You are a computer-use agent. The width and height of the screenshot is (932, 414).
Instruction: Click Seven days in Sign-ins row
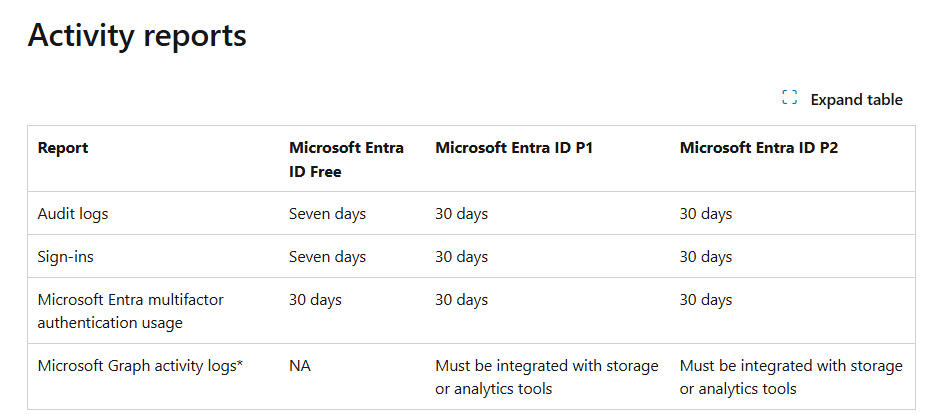328,257
